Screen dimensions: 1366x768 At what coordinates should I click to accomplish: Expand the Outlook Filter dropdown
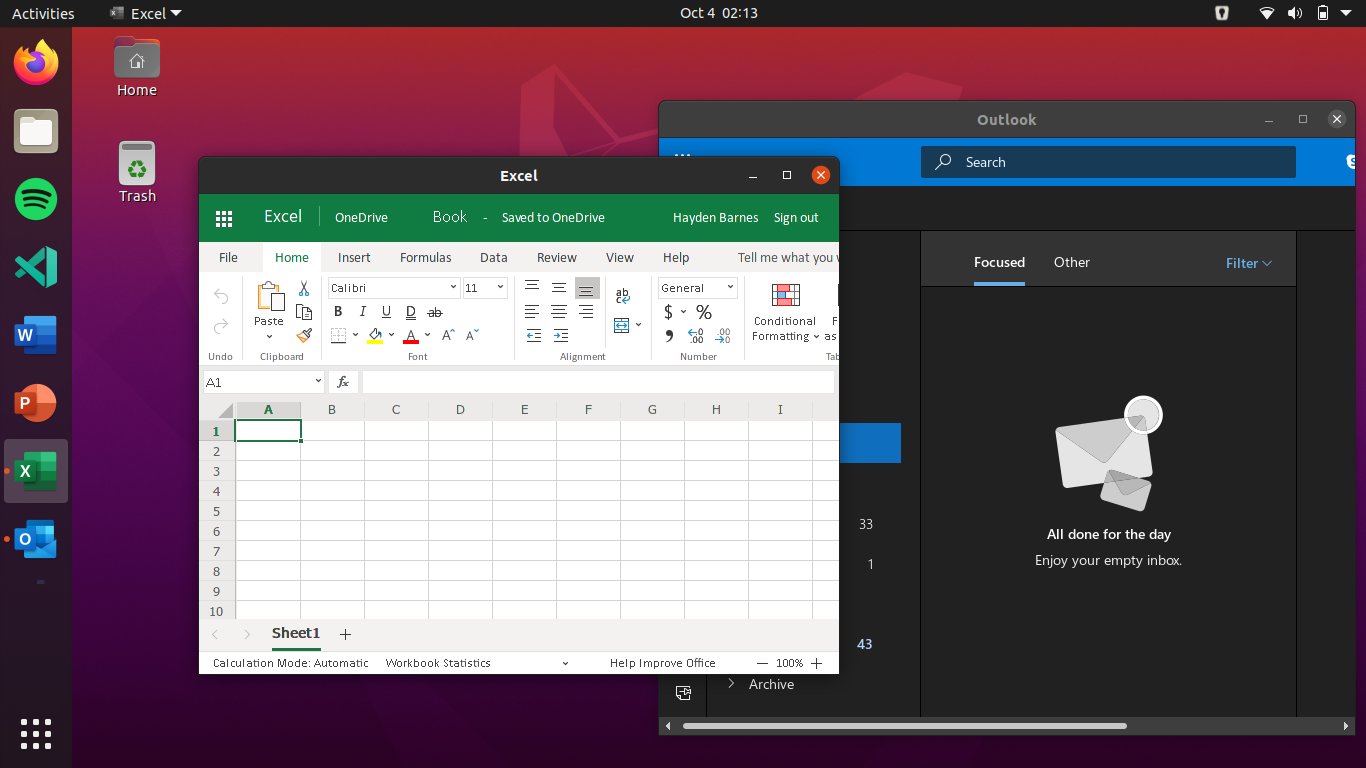click(1248, 263)
